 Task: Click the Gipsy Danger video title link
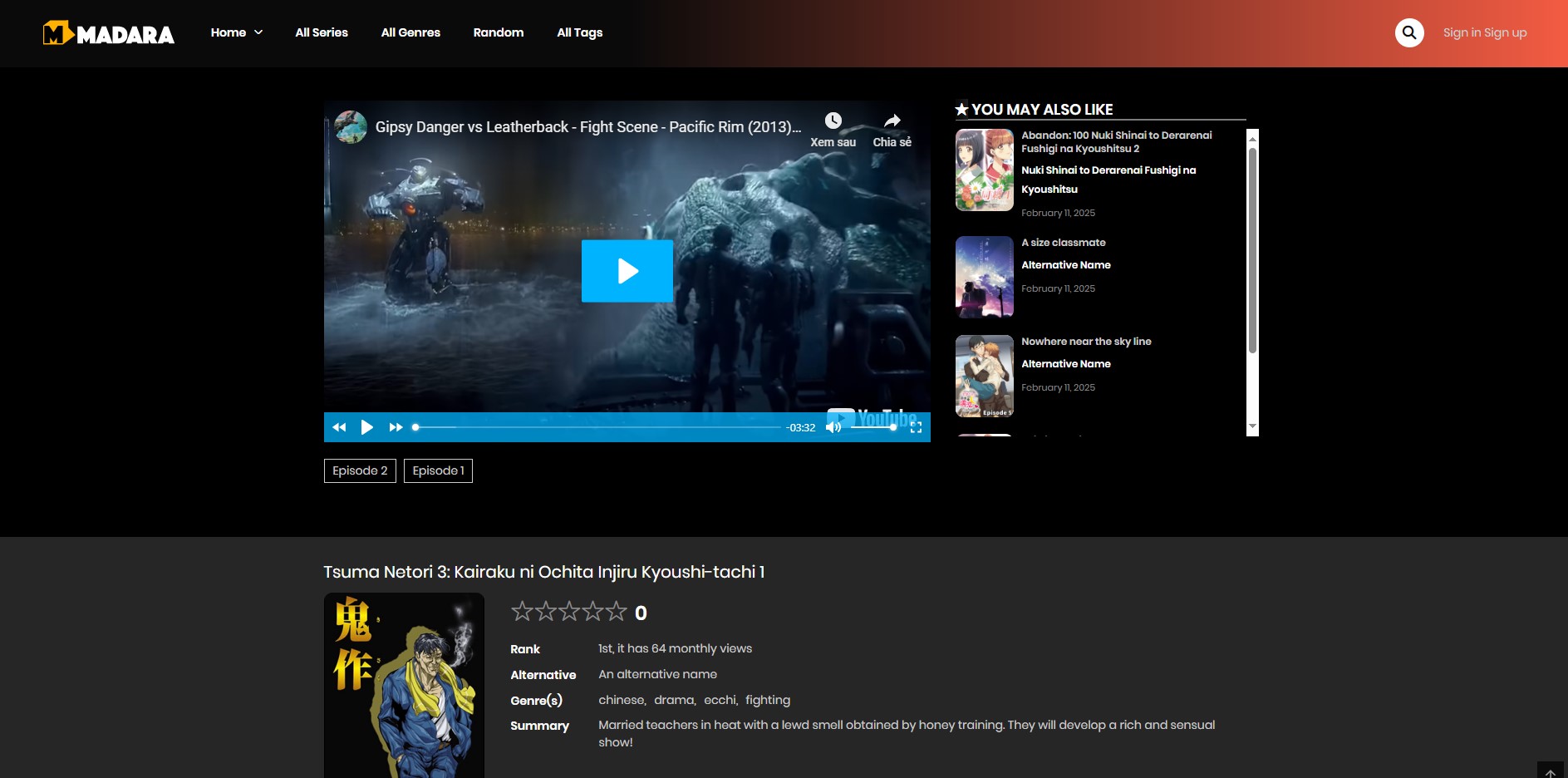click(587, 127)
